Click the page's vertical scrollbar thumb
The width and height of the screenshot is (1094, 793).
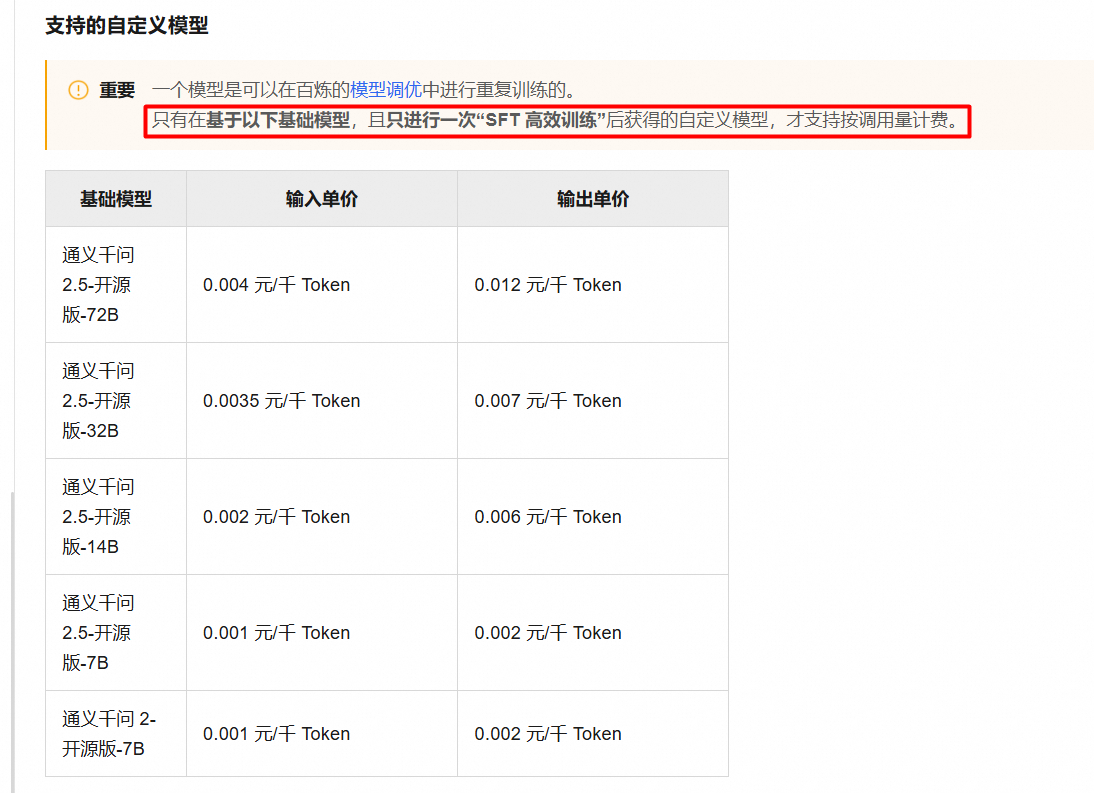pyautogui.click(x=12, y=642)
